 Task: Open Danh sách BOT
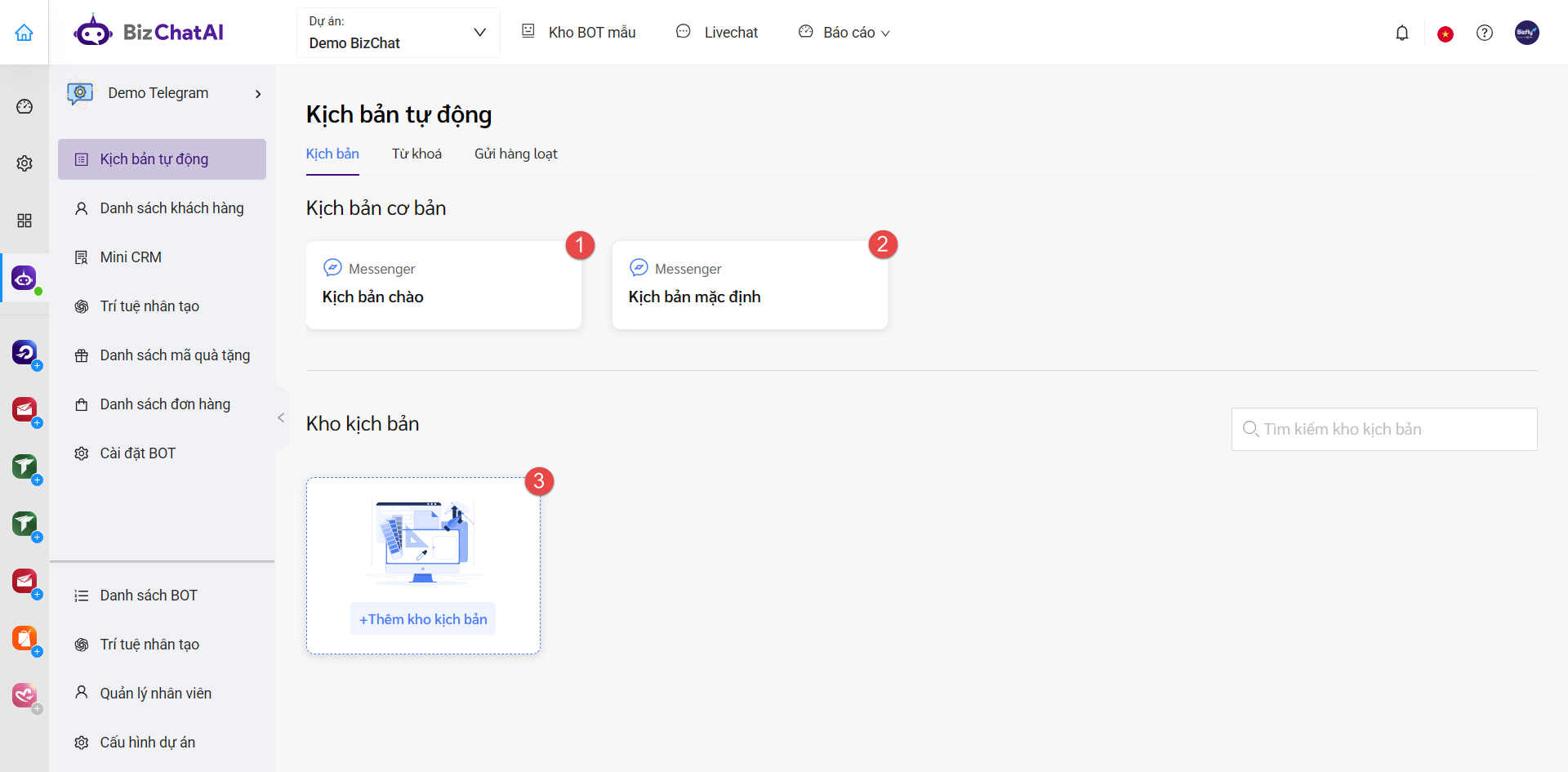click(x=162, y=596)
